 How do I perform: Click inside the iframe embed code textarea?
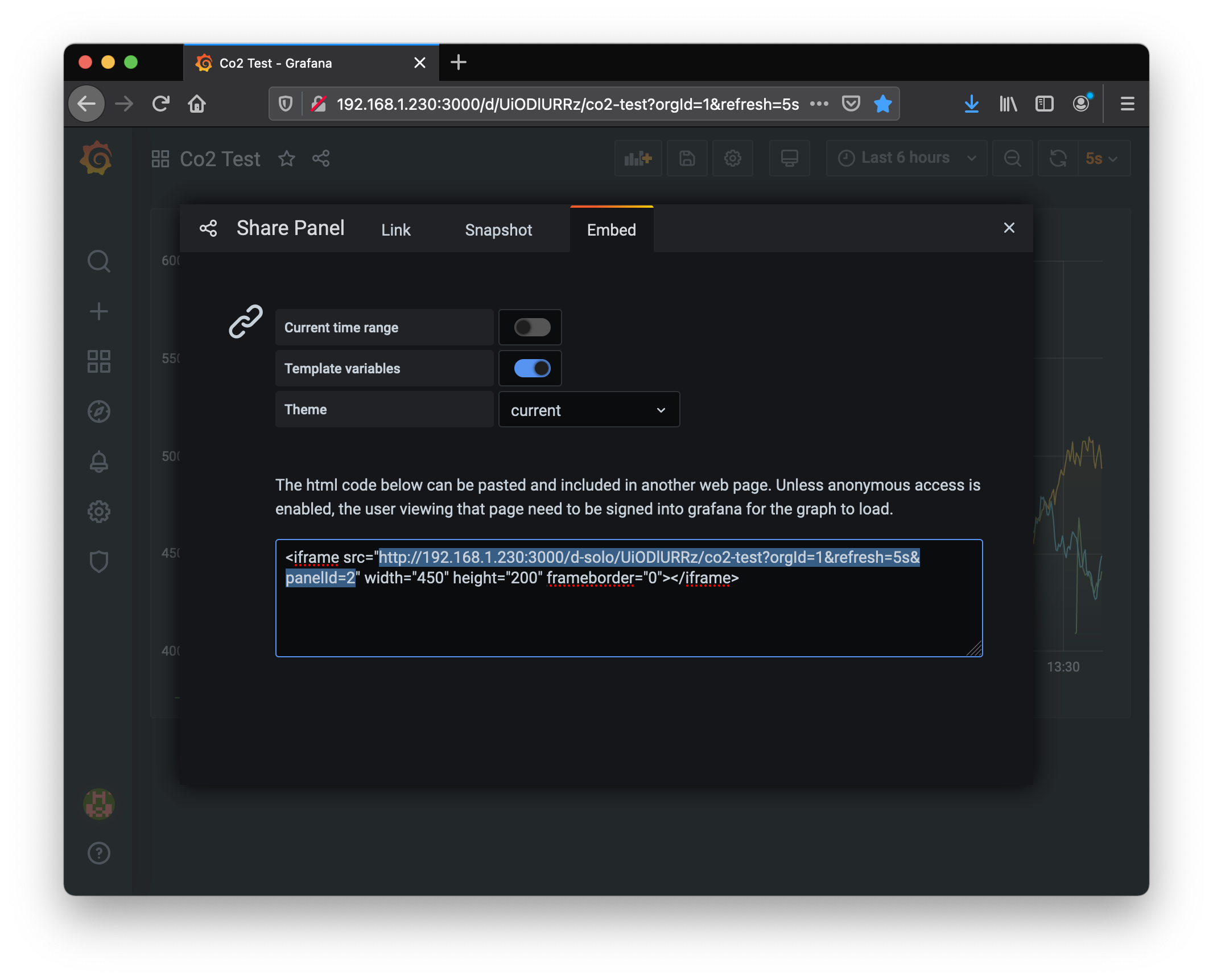point(629,598)
